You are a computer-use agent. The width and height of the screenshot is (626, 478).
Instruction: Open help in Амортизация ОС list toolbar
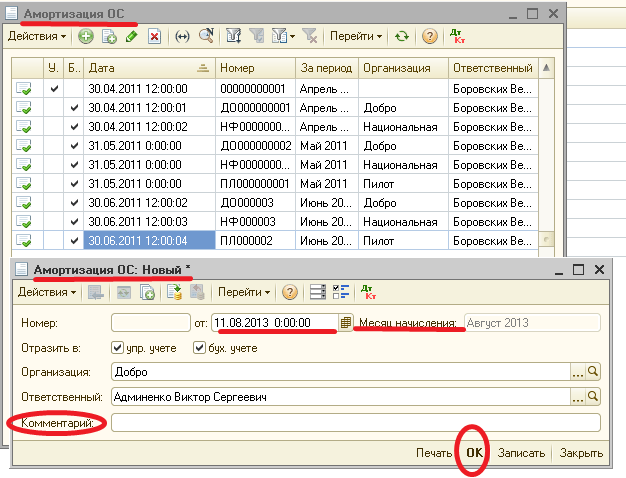(x=430, y=36)
